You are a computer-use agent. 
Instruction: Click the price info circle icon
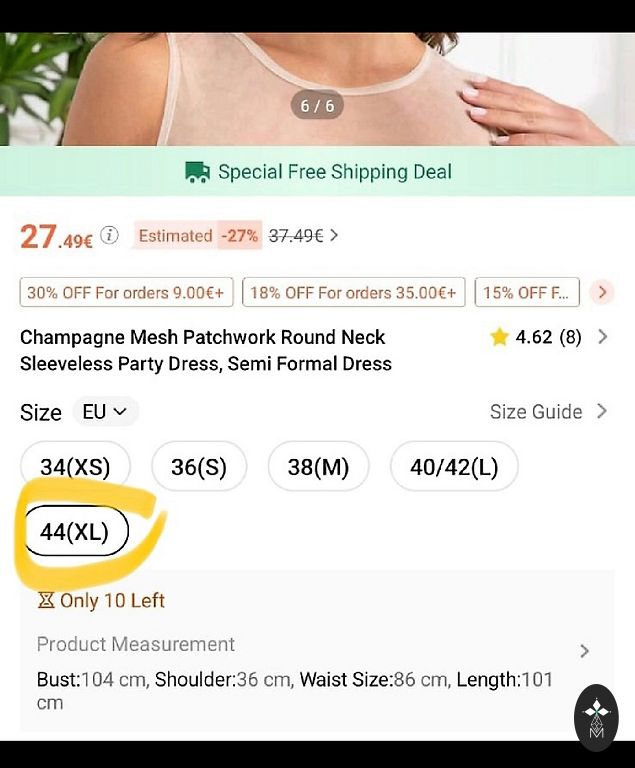(x=110, y=236)
